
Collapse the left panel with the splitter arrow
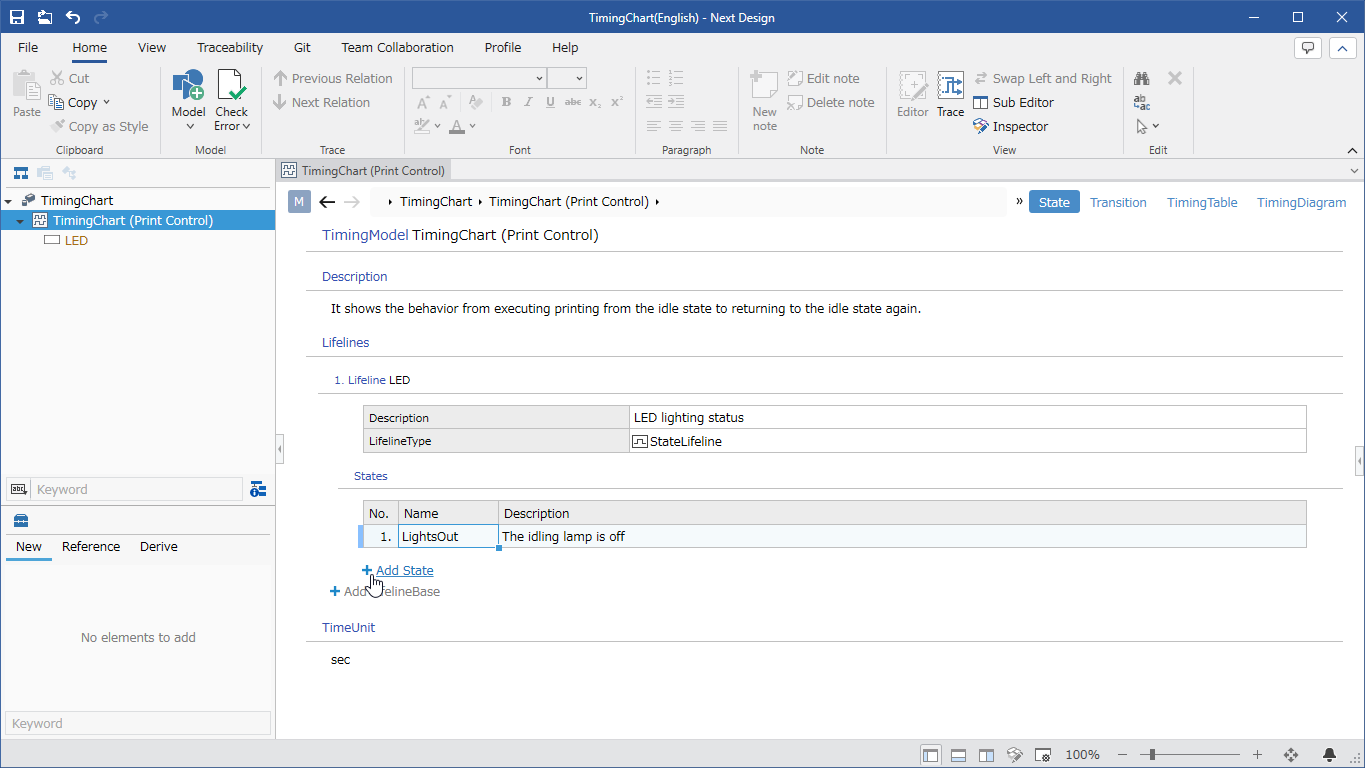click(279, 450)
